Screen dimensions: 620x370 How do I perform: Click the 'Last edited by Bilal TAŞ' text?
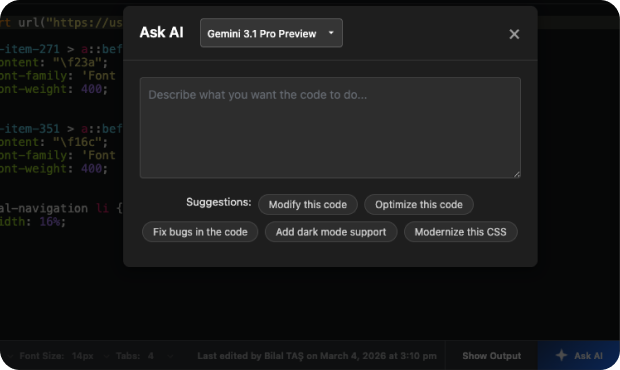point(317,356)
